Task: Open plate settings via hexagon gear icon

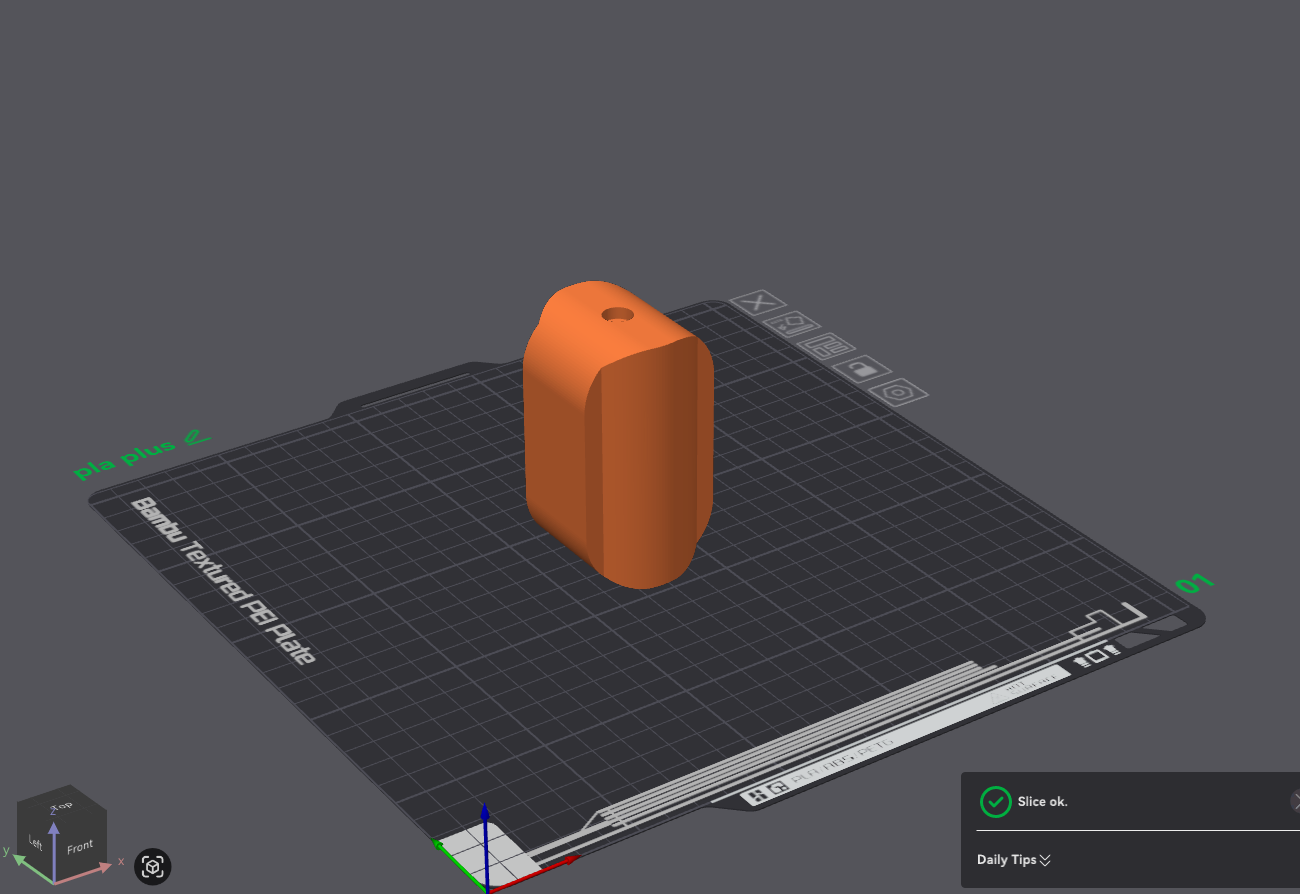Action: point(897,392)
